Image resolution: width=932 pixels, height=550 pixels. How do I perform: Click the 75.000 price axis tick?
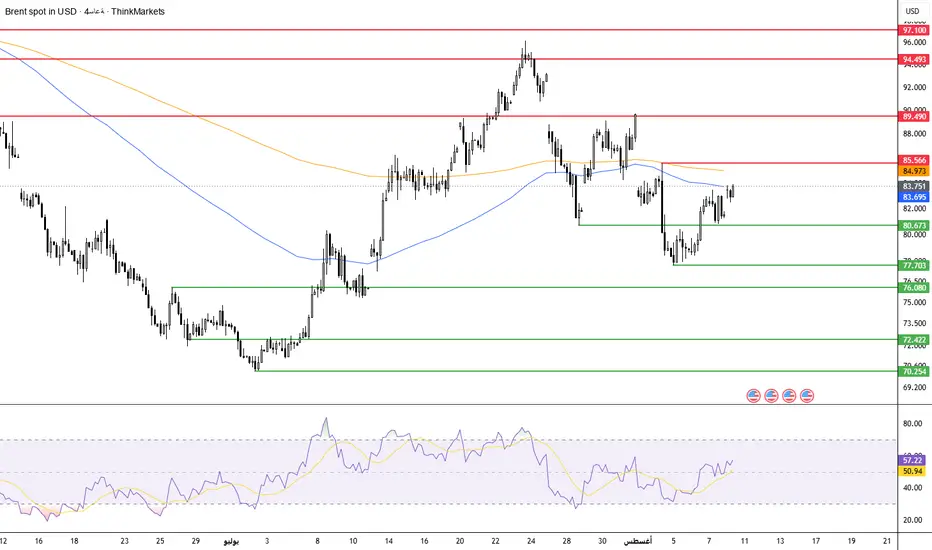(914, 302)
